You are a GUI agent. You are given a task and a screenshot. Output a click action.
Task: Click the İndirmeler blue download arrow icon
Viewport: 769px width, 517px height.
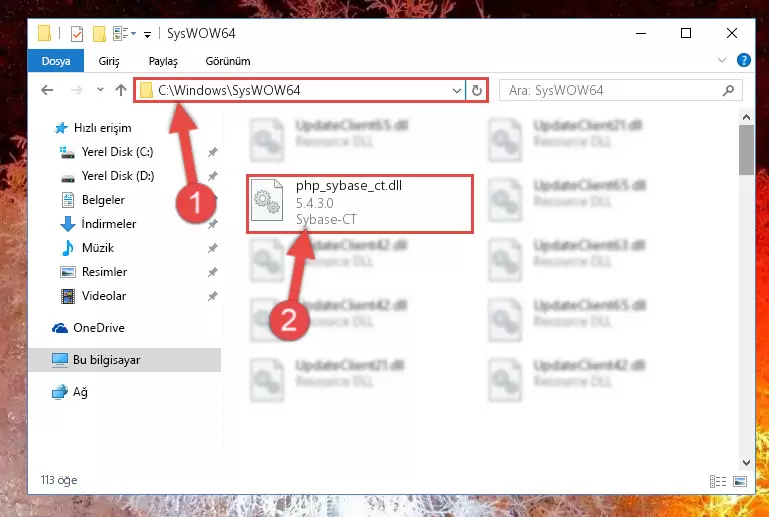tap(67, 224)
